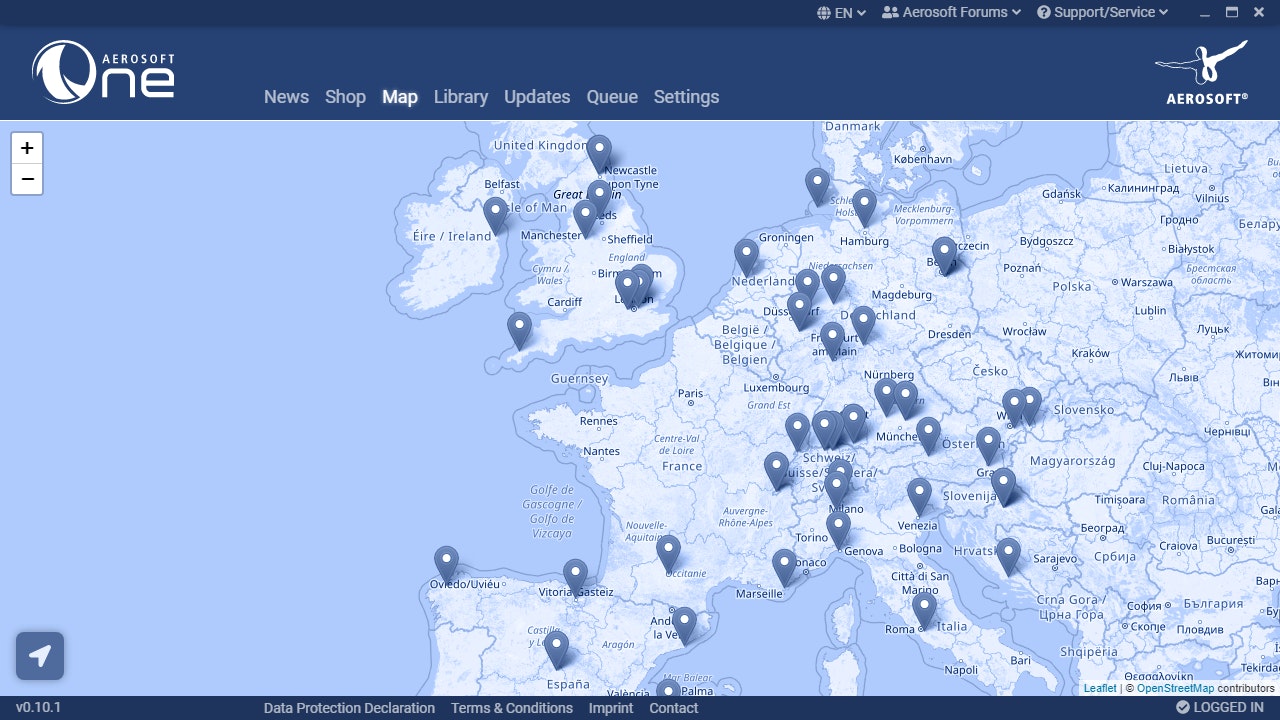The image size is (1280, 720).
Task: Click the Aerosoft One logo
Action: coord(103,72)
